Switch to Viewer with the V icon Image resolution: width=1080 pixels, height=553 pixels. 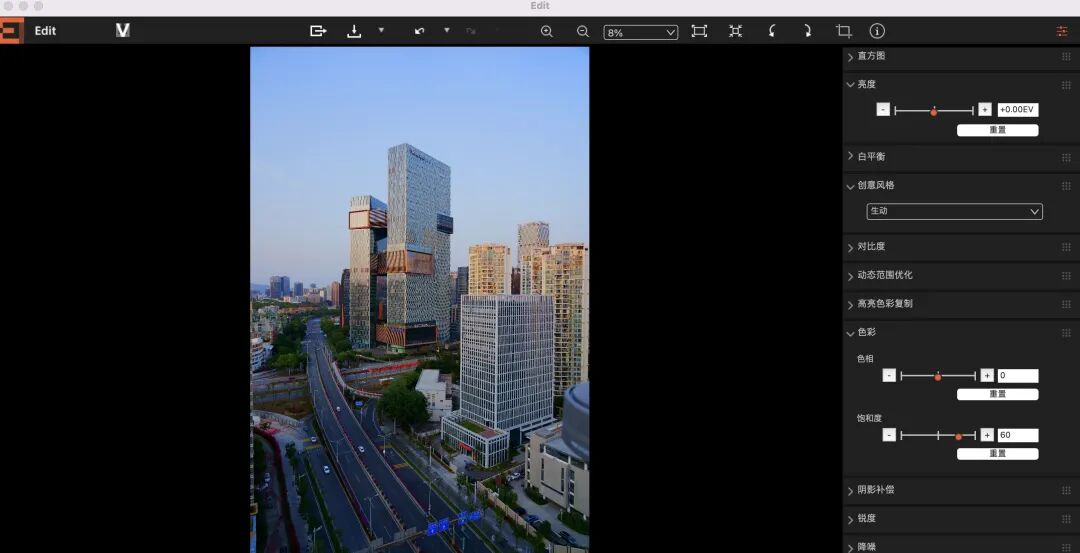point(123,30)
